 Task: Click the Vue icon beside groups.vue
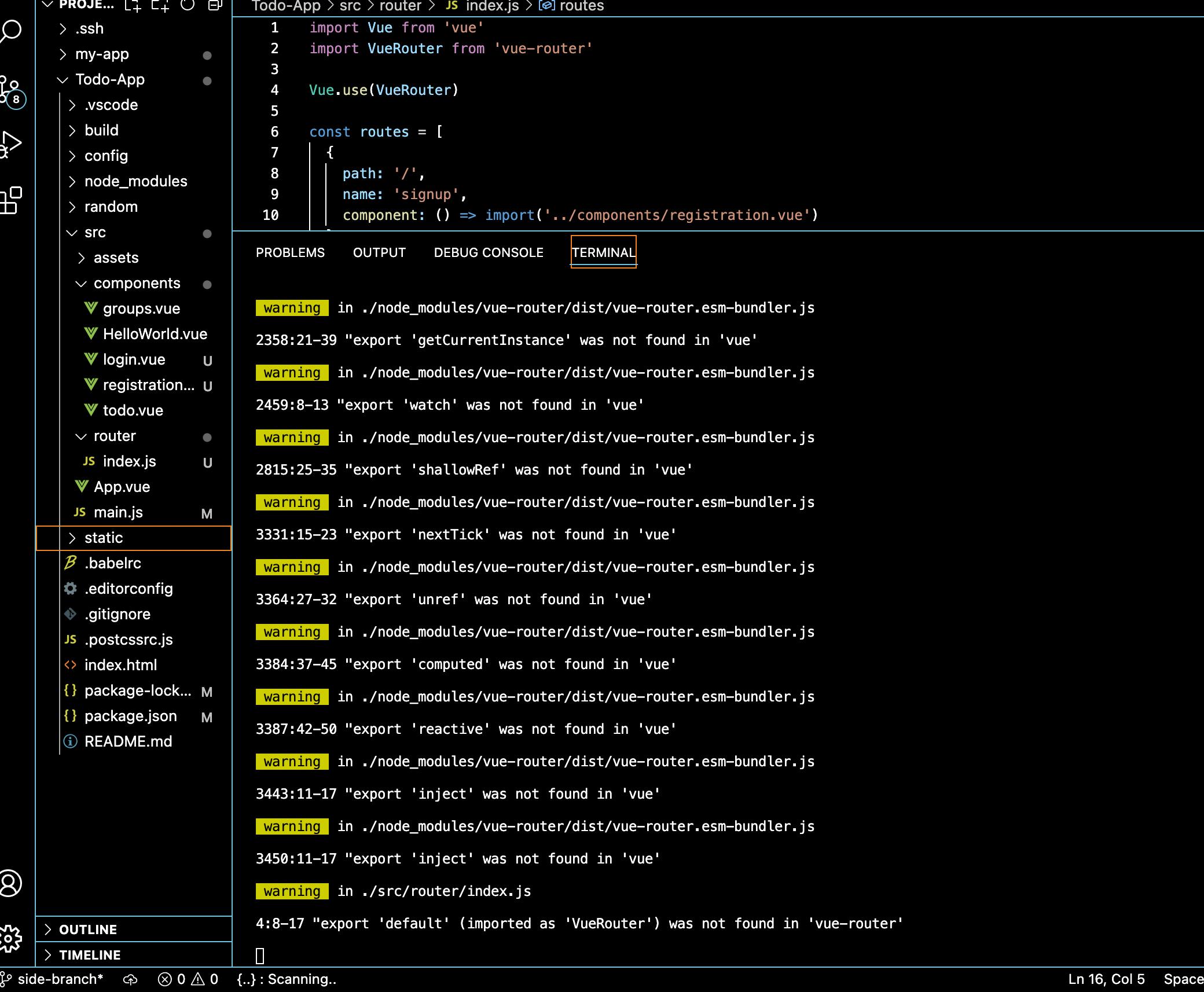91,308
